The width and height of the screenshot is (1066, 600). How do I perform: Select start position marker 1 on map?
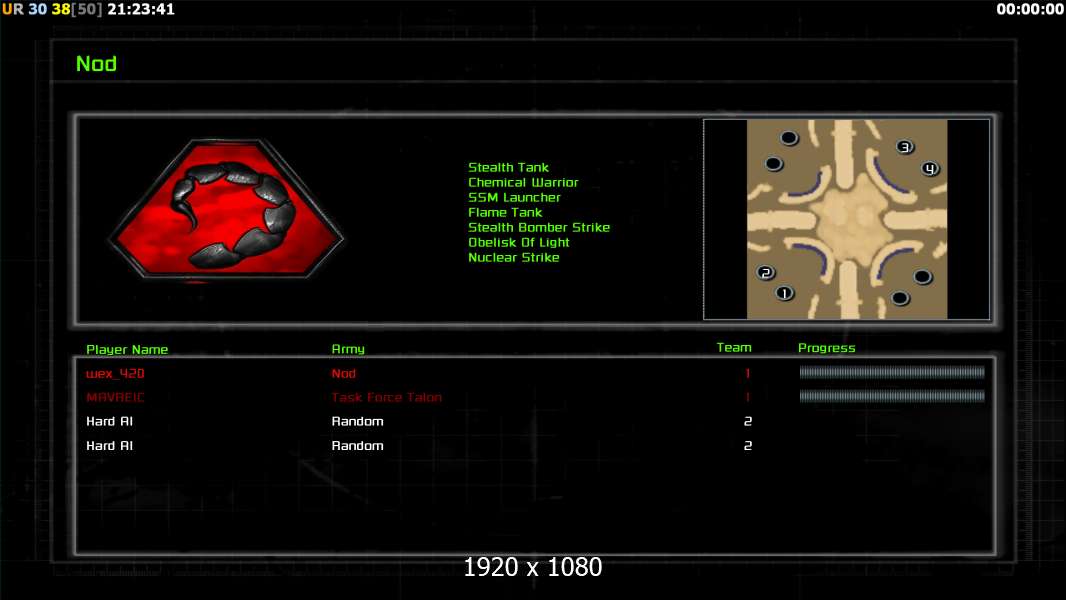click(x=785, y=294)
